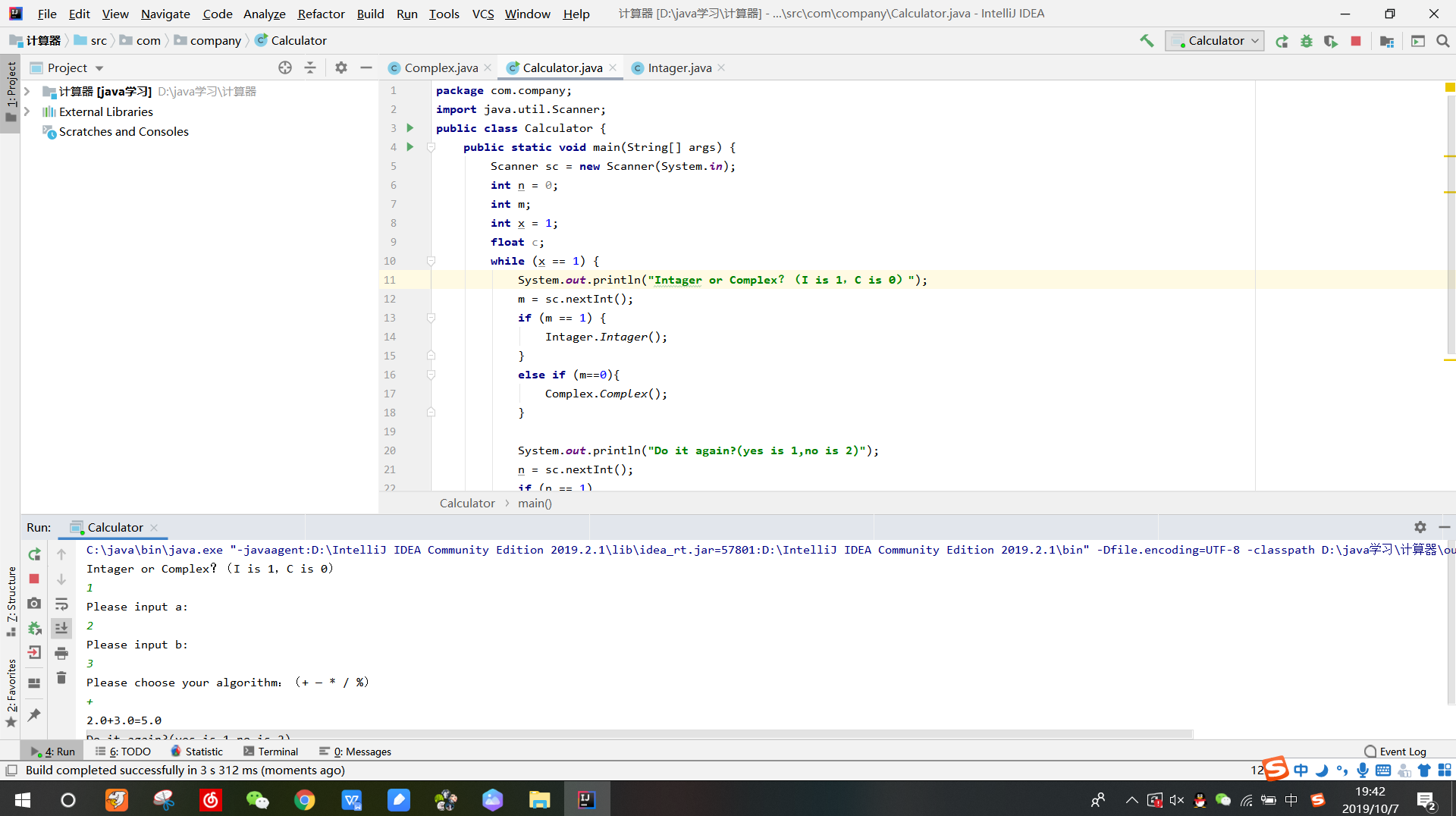The height and width of the screenshot is (816, 1456).
Task: Click the Rerun Calculator icon in Run panel
Action: (34, 554)
